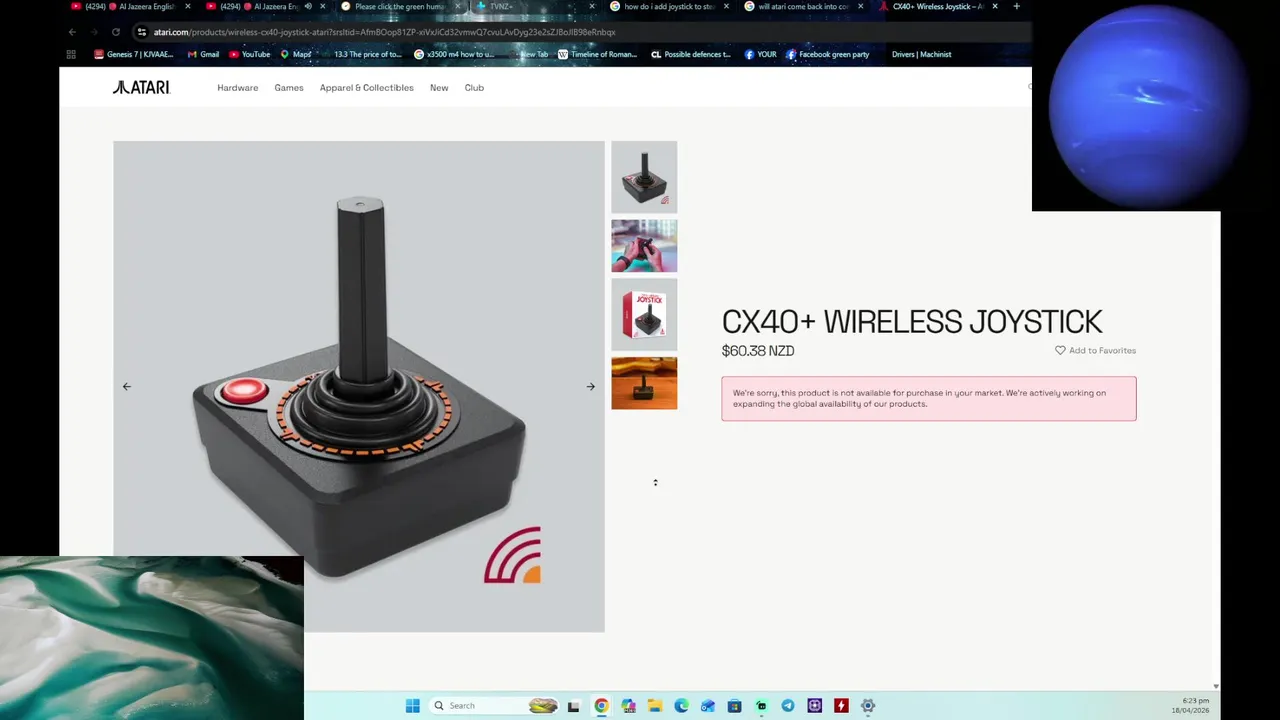1280x720 pixels.
Task: Select the black joystick thumbnail
Action: (x=644, y=177)
